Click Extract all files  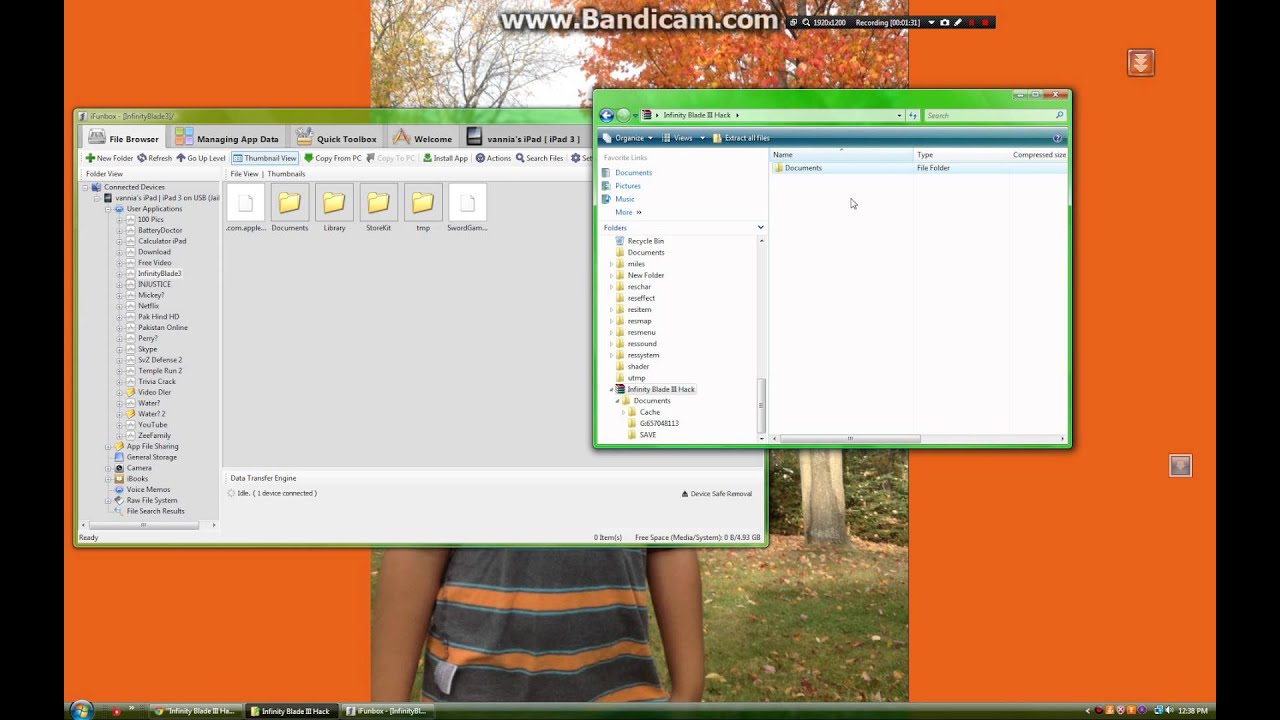[741, 138]
